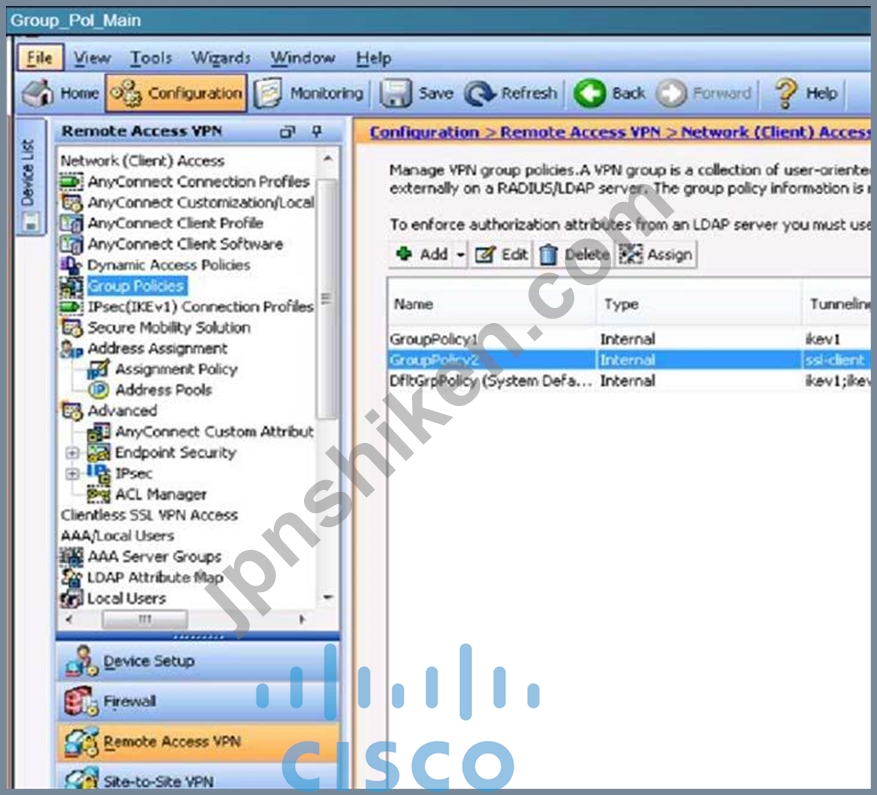
Task: Open the Window menu
Action: click(303, 58)
